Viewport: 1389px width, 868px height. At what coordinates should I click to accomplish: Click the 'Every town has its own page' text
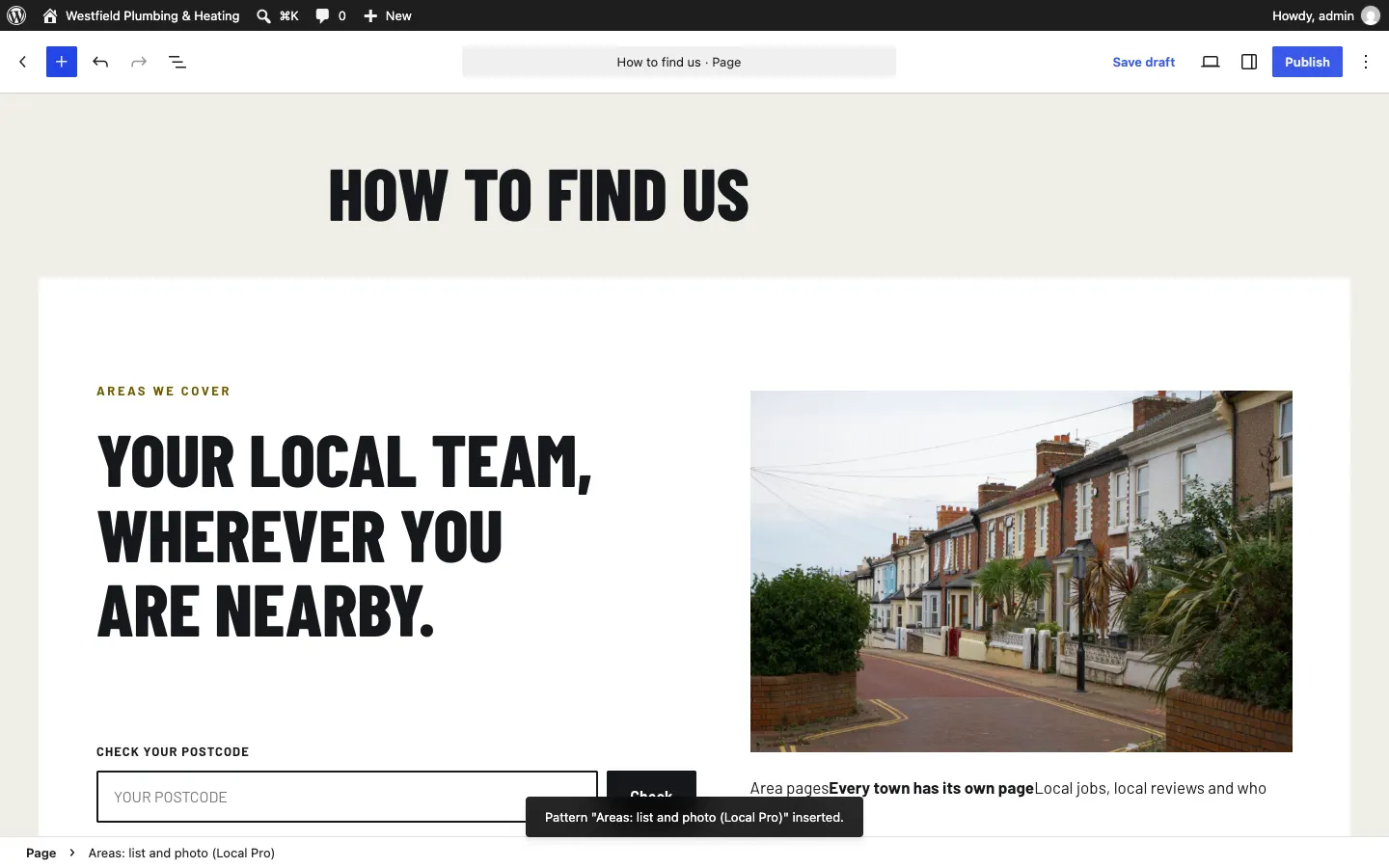click(931, 788)
